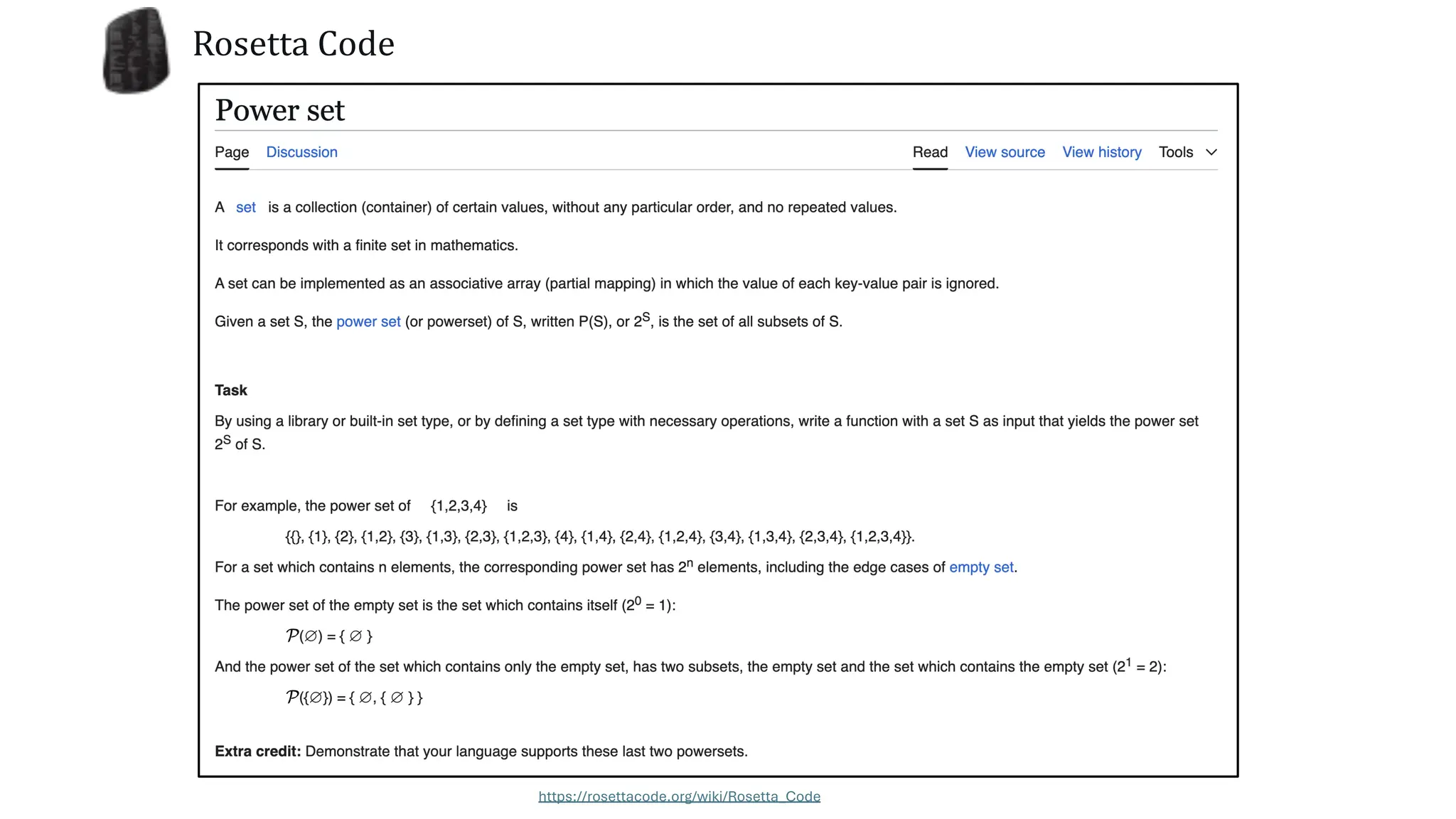Switch to the Discussion tab

pyautogui.click(x=301, y=152)
